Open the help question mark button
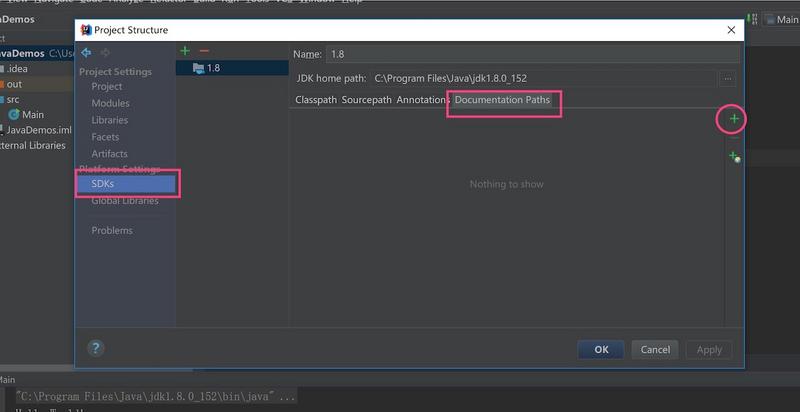Viewport: 800px width, 412px height. (95, 348)
